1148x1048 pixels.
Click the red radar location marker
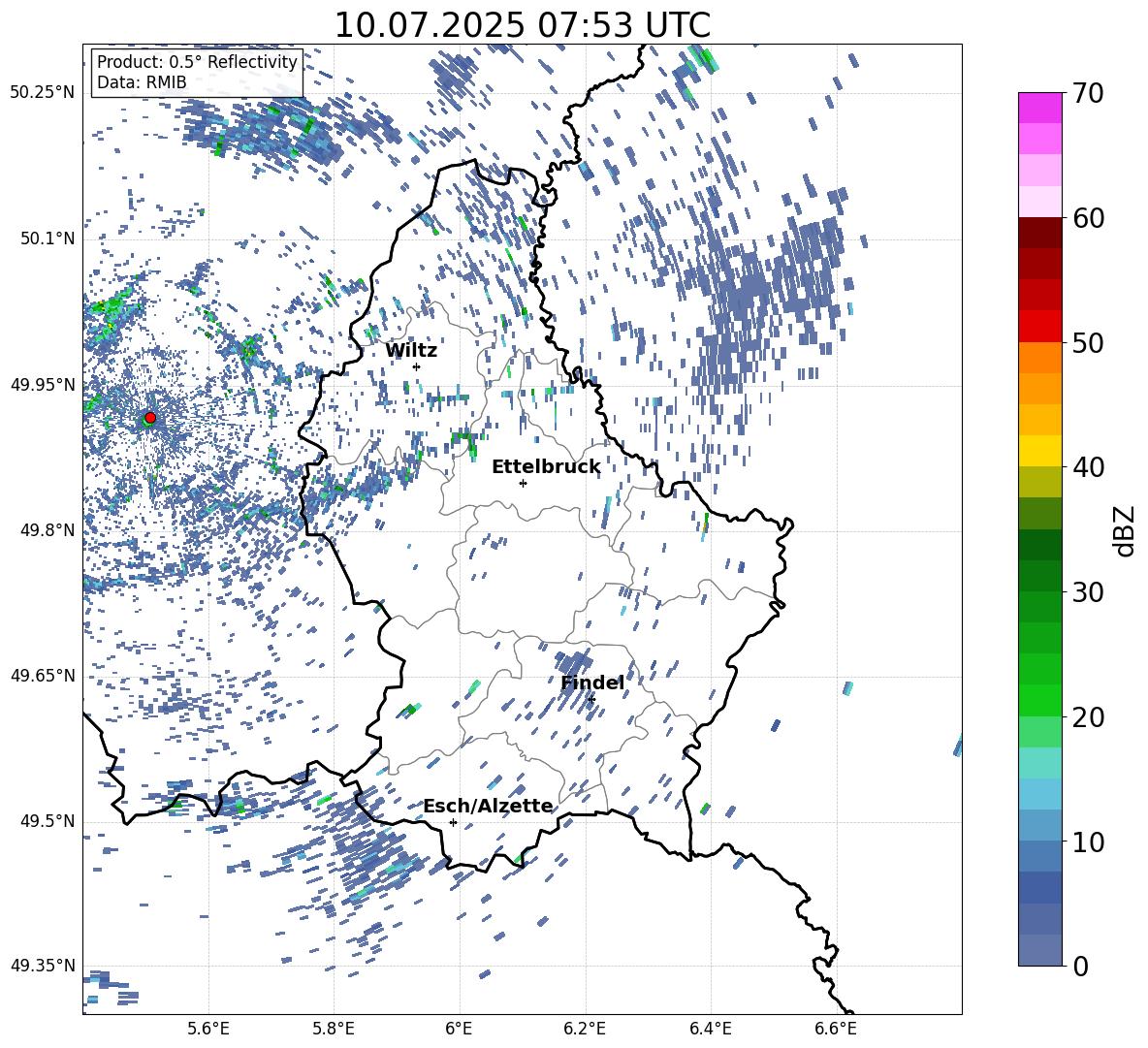(x=150, y=417)
